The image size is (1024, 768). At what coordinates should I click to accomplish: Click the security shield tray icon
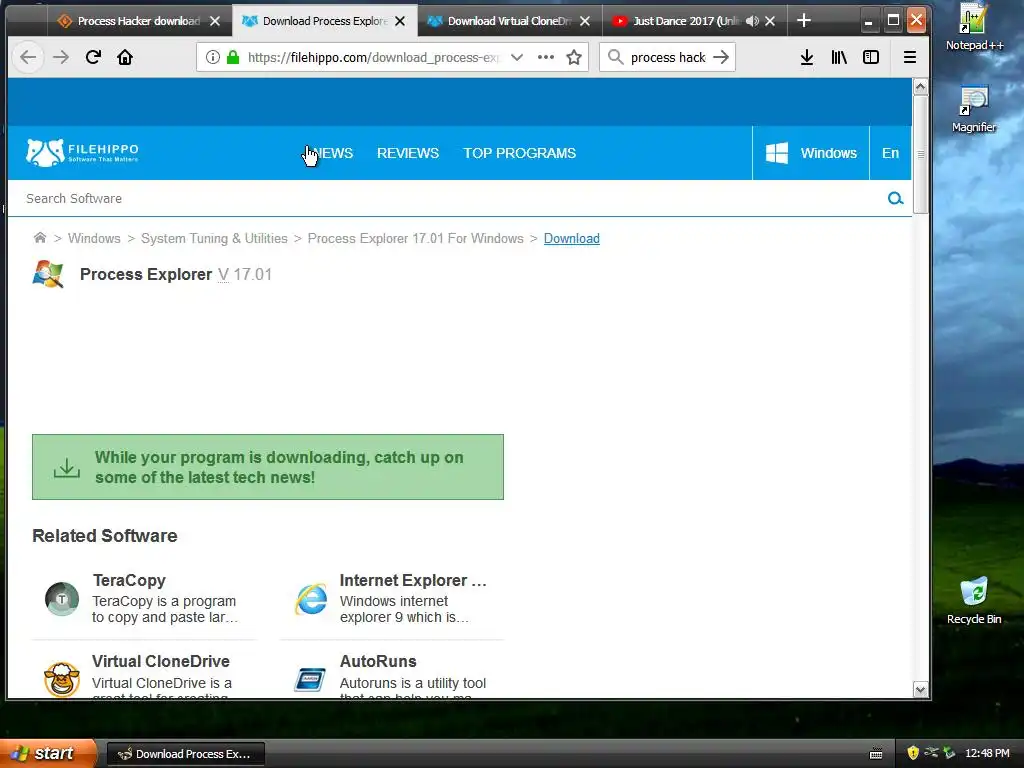click(x=912, y=753)
